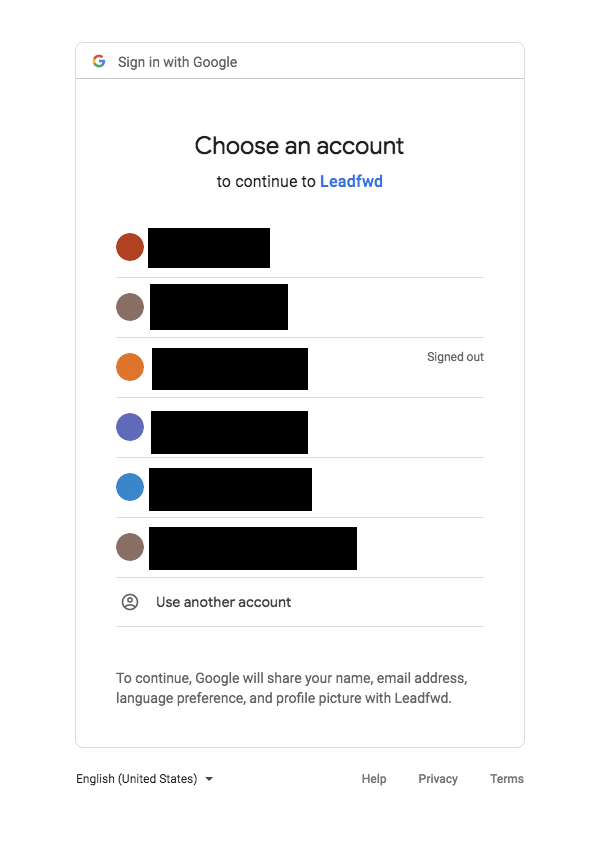Pick the signed-out account with orange avatar

[x=300, y=368]
